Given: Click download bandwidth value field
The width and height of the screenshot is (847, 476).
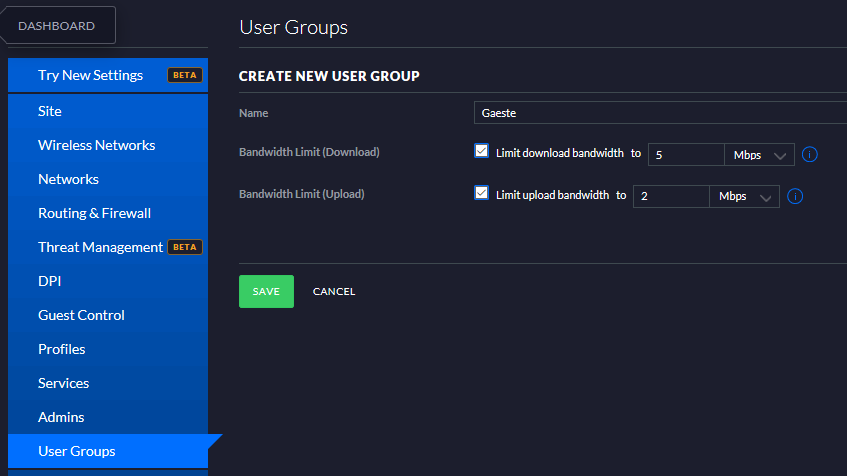Looking at the screenshot, I should click(x=686, y=155).
